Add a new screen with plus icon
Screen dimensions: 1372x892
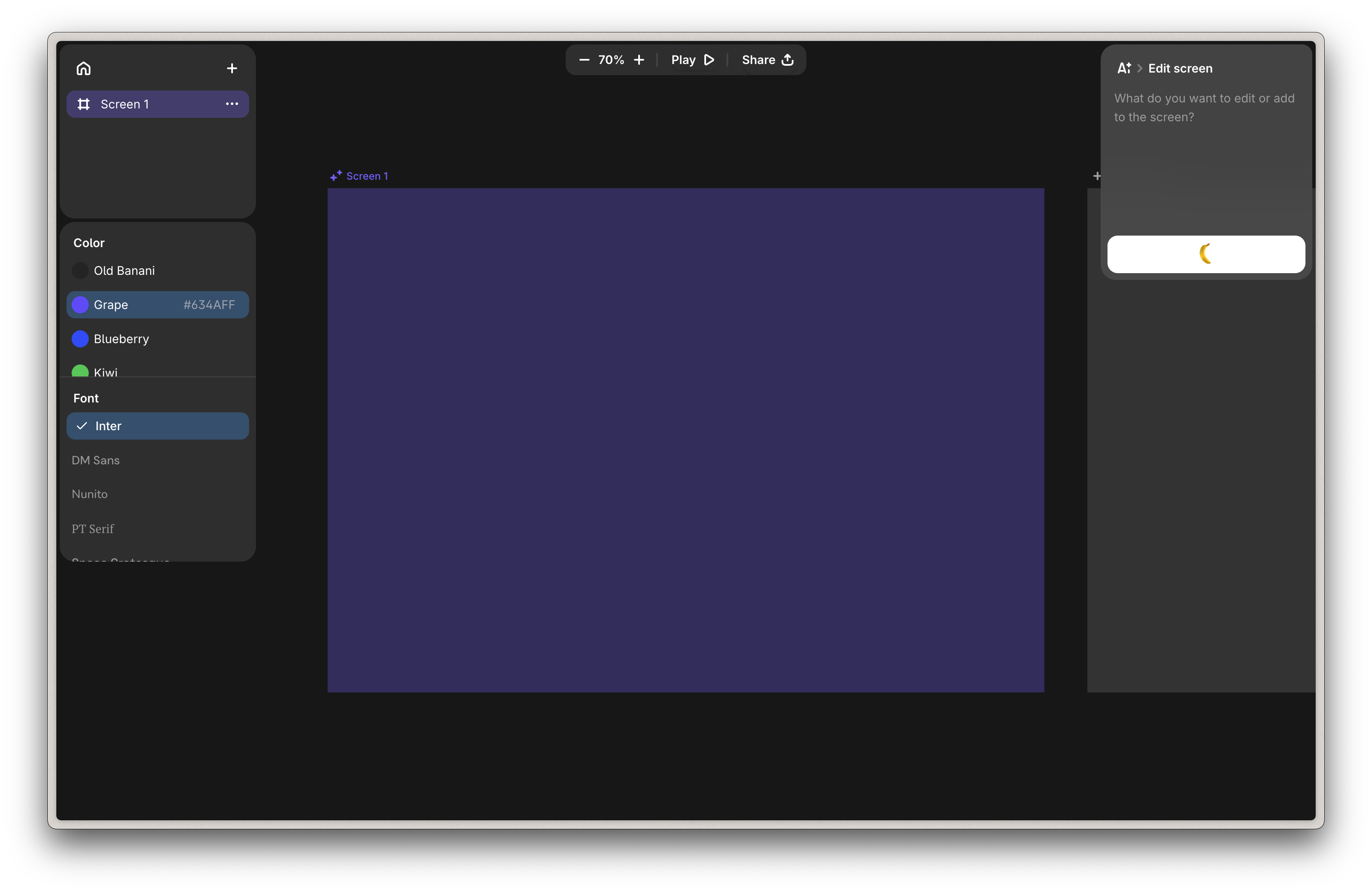pos(232,69)
